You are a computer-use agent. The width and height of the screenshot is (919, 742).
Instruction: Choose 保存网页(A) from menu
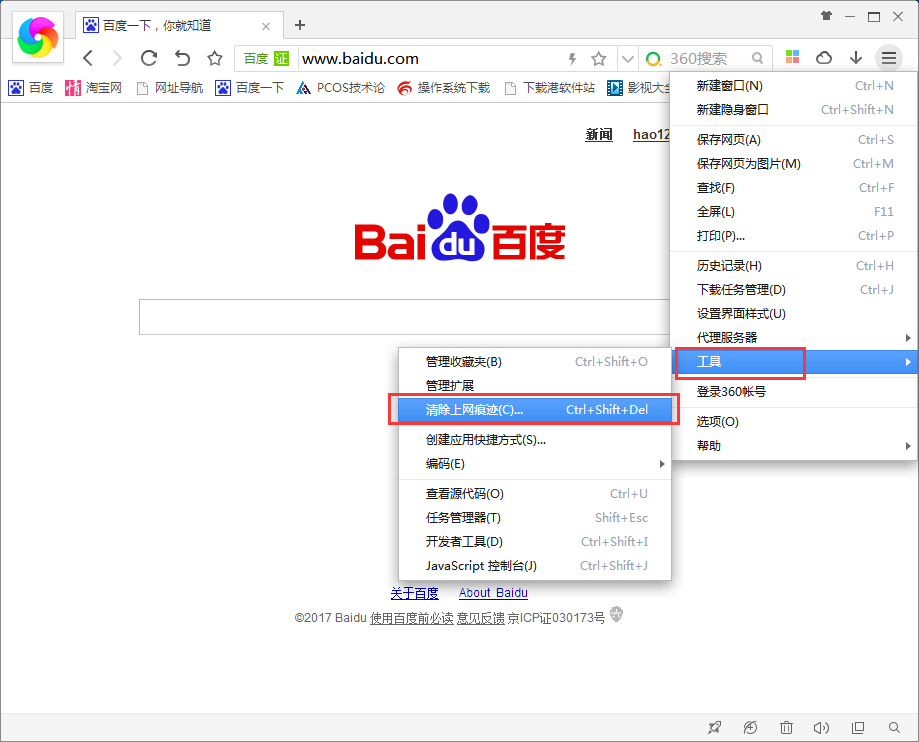[794, 139]
